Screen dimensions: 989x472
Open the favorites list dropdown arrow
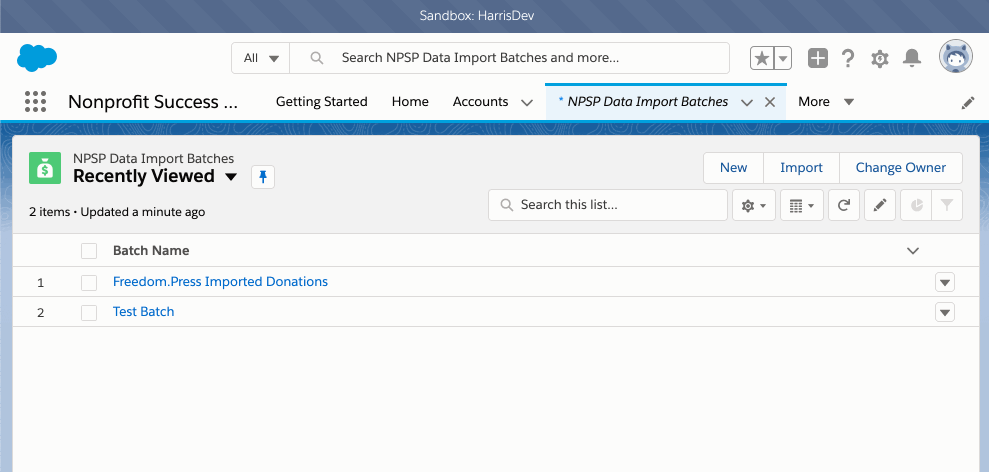tap(783, 59)
